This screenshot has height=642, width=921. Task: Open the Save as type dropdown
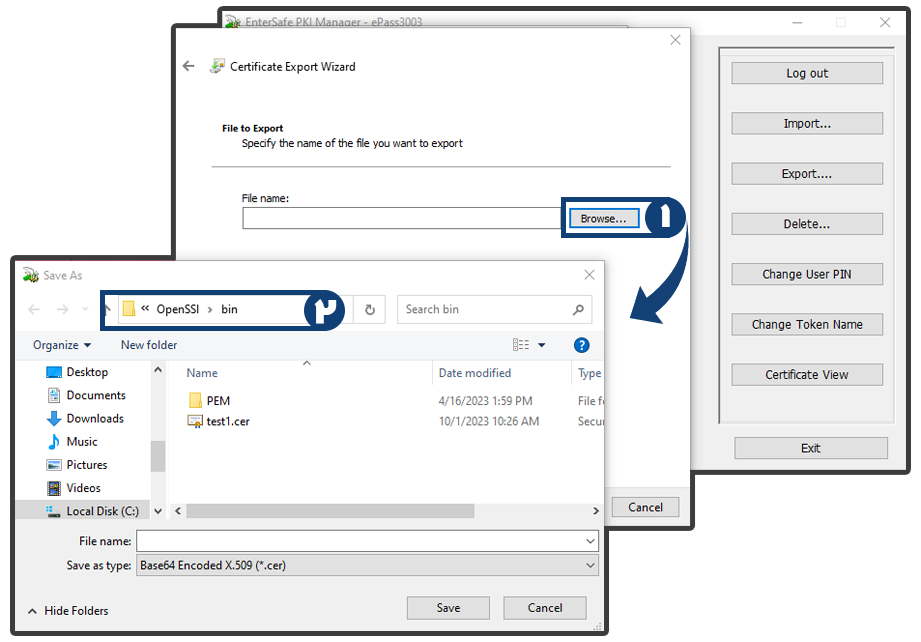tap(367, 566)
